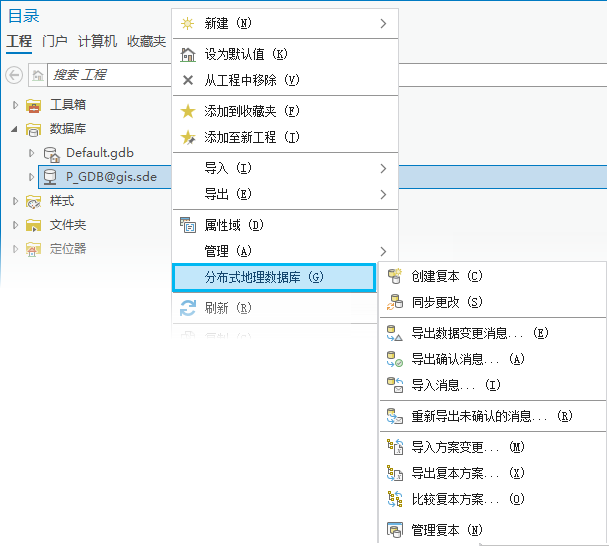Click the 设为默认值 home icon
609x546 pixels.
pos(187,54)
